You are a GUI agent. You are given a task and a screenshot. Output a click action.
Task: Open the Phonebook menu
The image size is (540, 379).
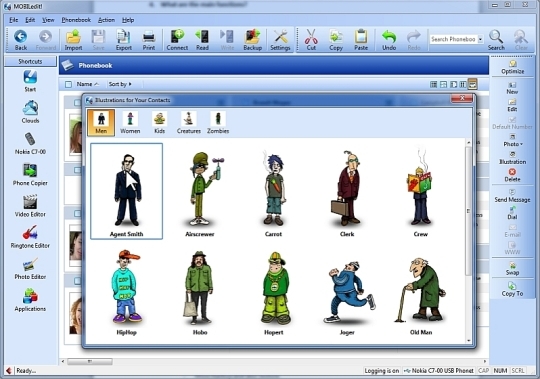click(x=76, y=20)
